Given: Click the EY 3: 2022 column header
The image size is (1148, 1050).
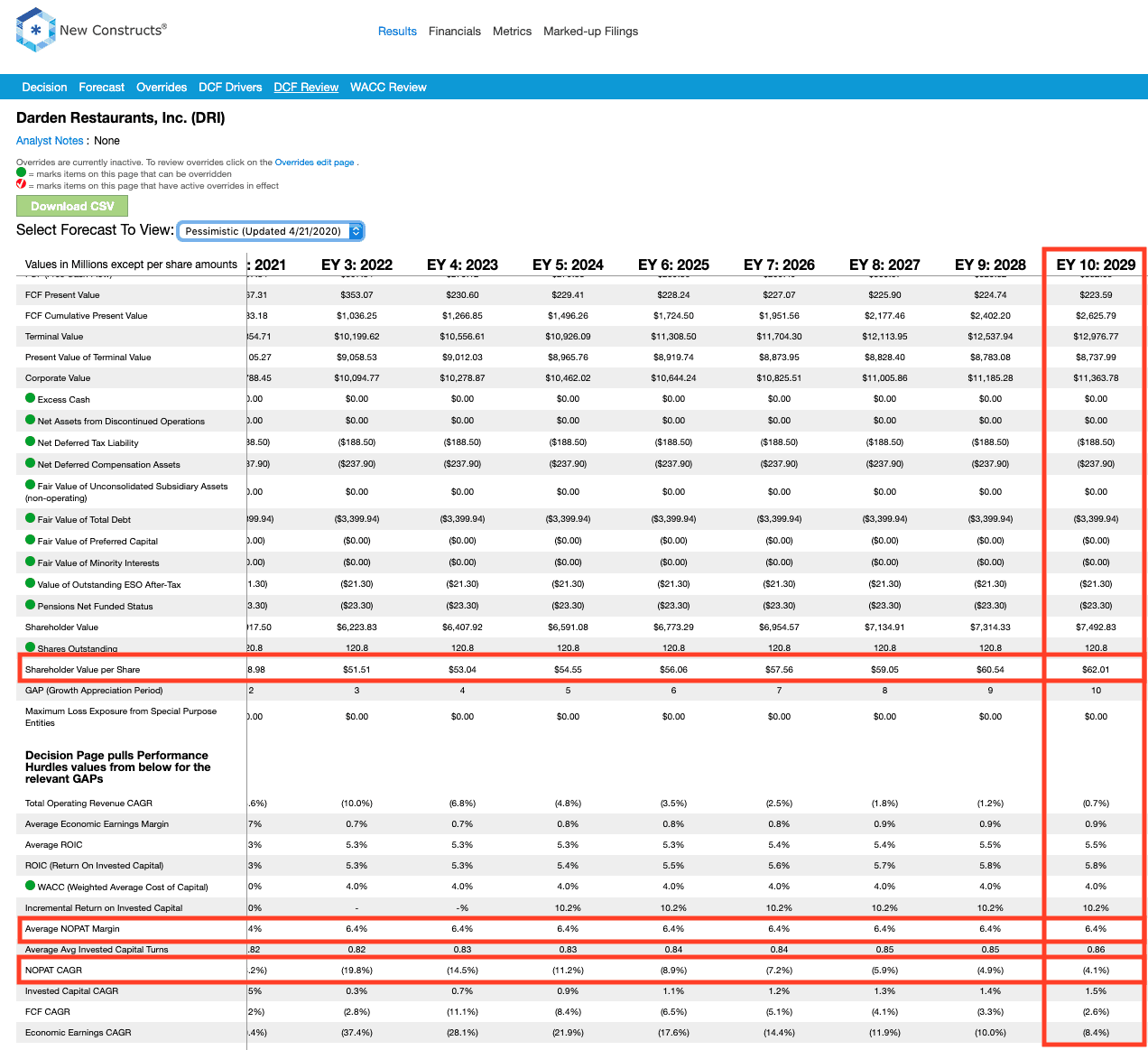Looking at the screenshot, I should point(356,265).
